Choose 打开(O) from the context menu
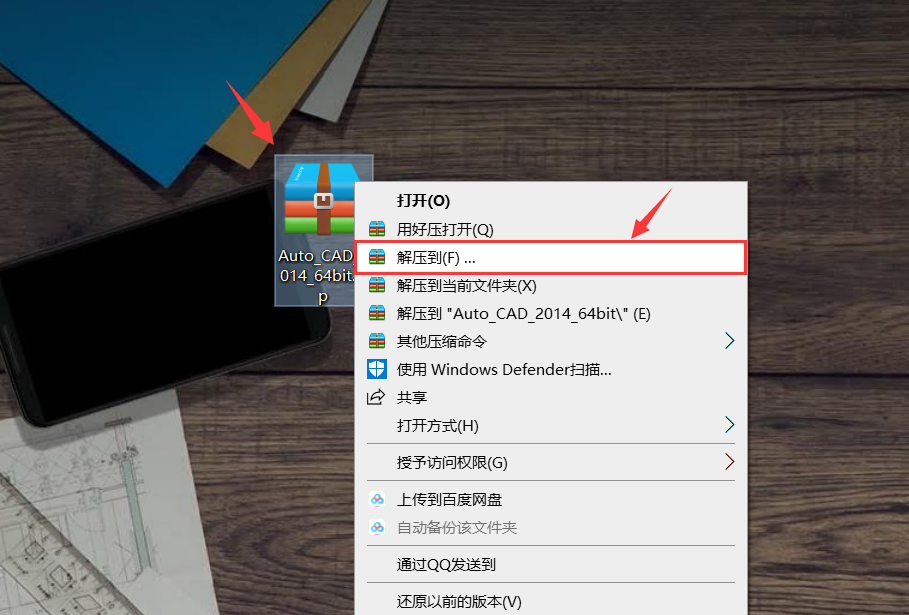909x615 pixels. (x=551, y=201)
